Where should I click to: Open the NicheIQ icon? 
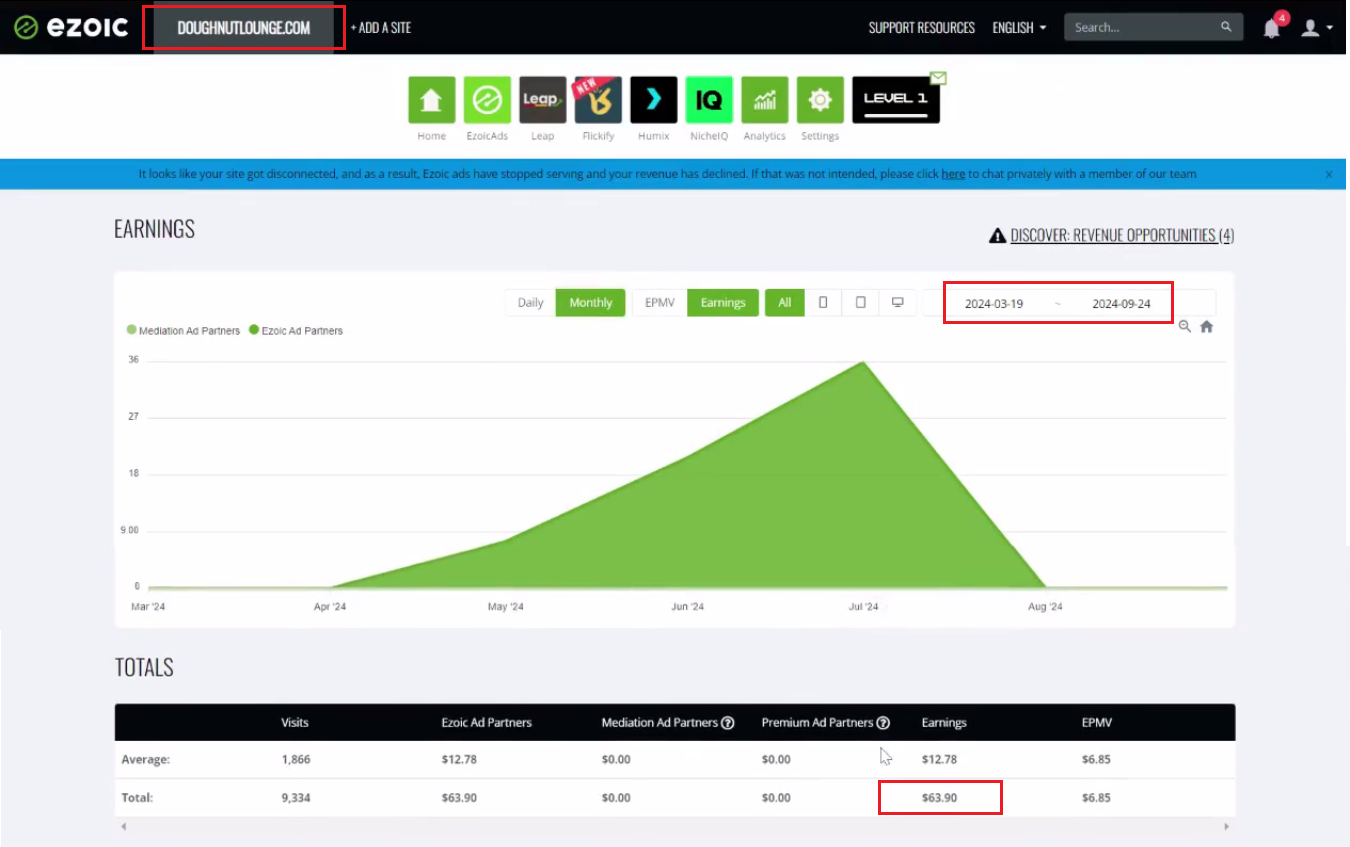tap(709, 100)
